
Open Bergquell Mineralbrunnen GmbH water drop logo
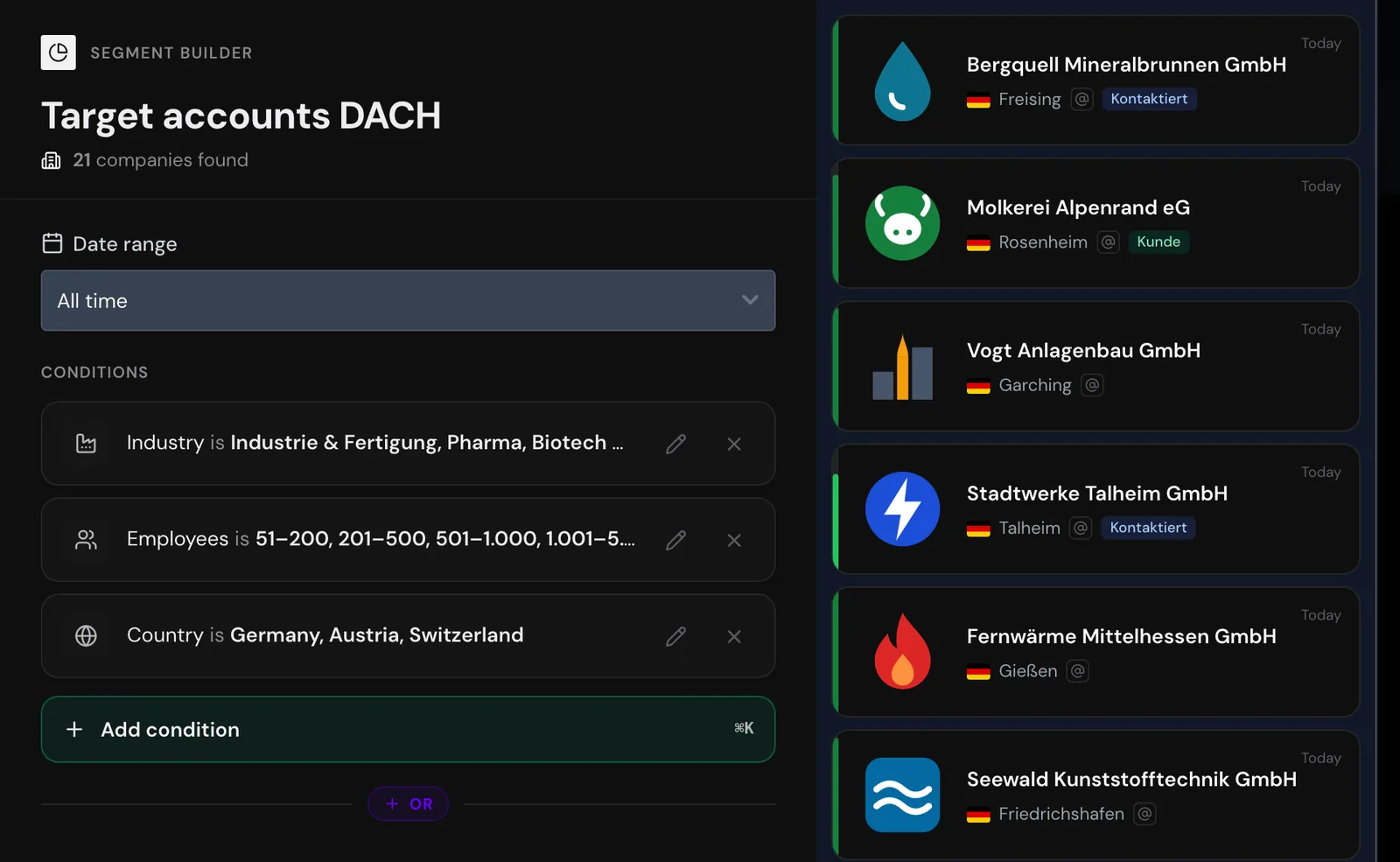(902, 81)
